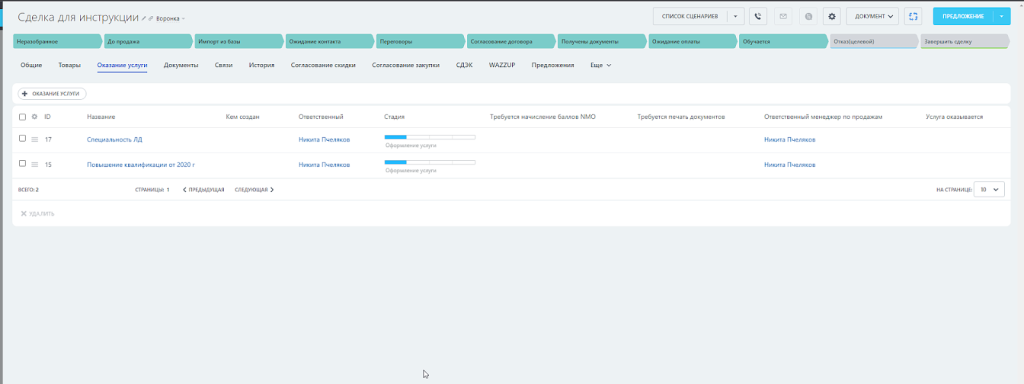Toggle the select-all checkbox in table header
This screenshot has width=1024, height=384.
[23, 117]
